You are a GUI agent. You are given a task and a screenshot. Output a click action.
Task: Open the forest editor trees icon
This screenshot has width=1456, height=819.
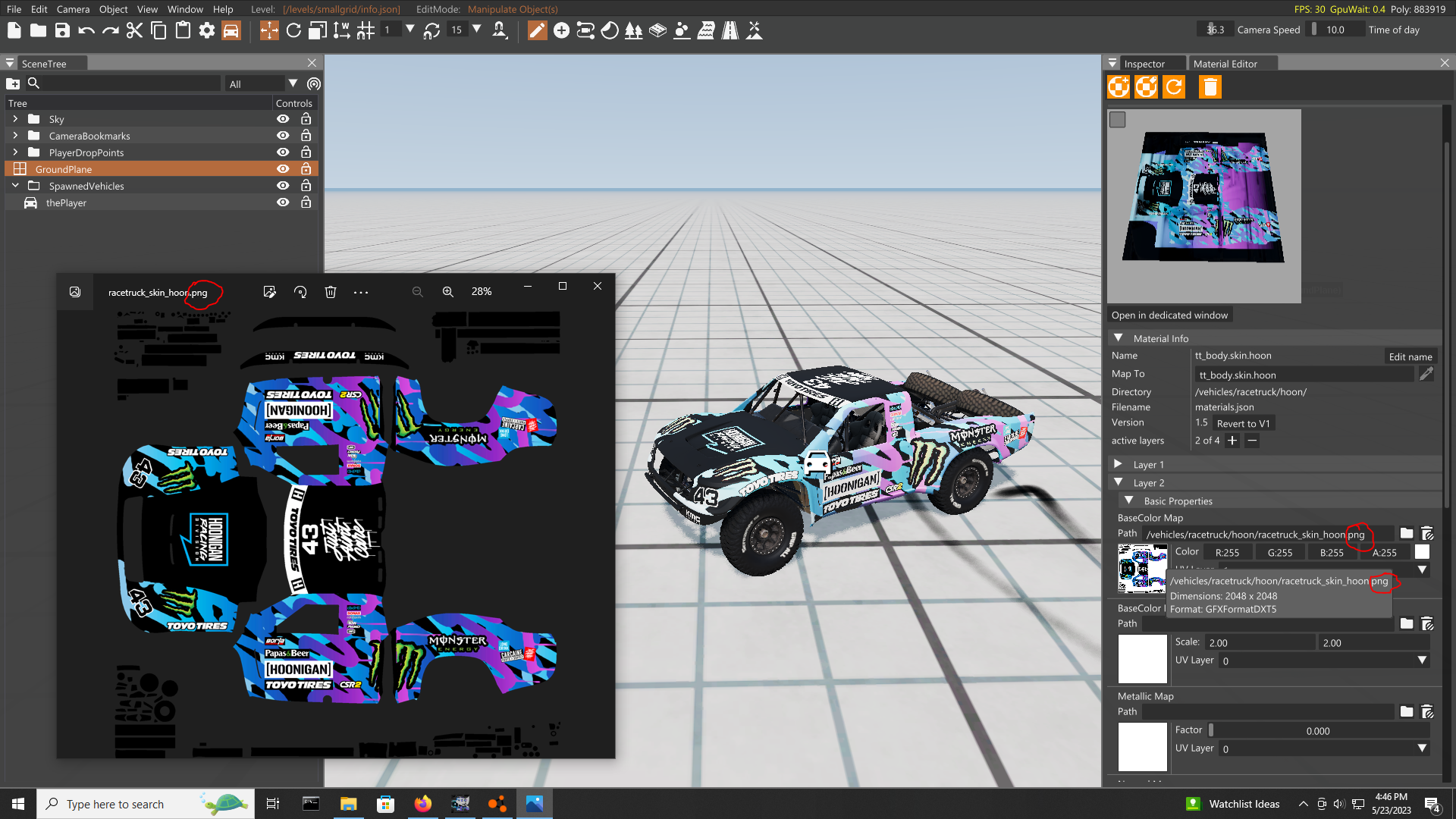pyautogui.click(x=634, y=30)
